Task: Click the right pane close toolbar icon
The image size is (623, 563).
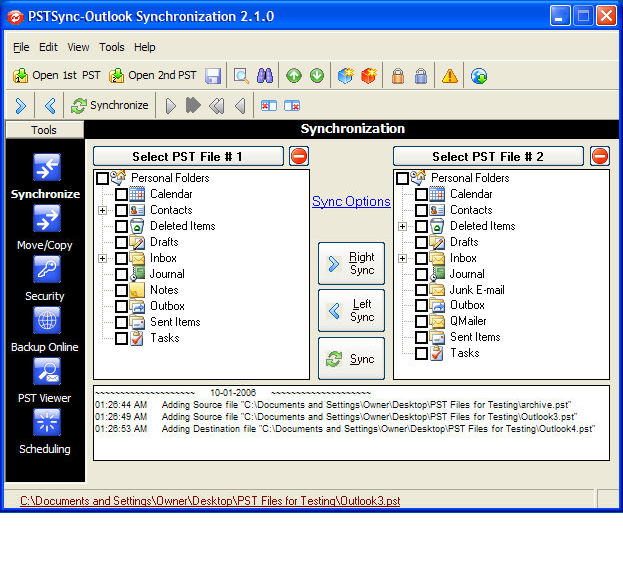Action: 292,106
